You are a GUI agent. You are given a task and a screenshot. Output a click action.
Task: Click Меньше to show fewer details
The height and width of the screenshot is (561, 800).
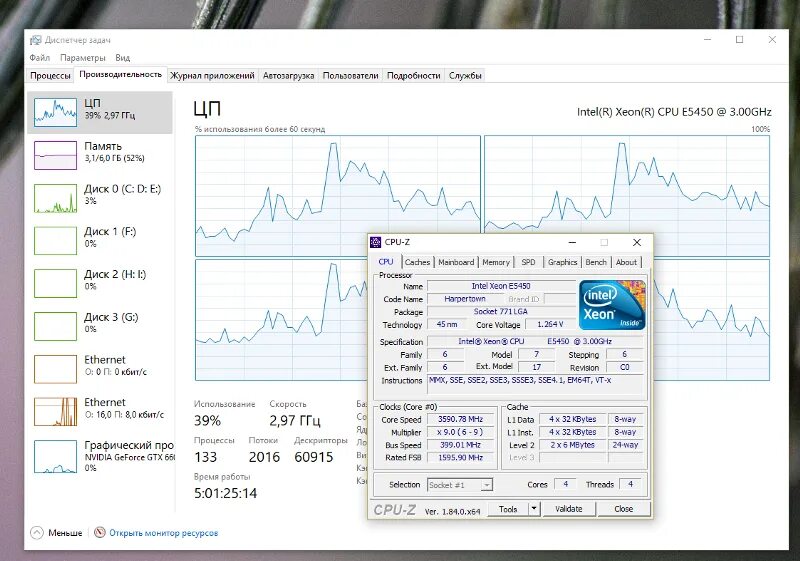point(65,533)
